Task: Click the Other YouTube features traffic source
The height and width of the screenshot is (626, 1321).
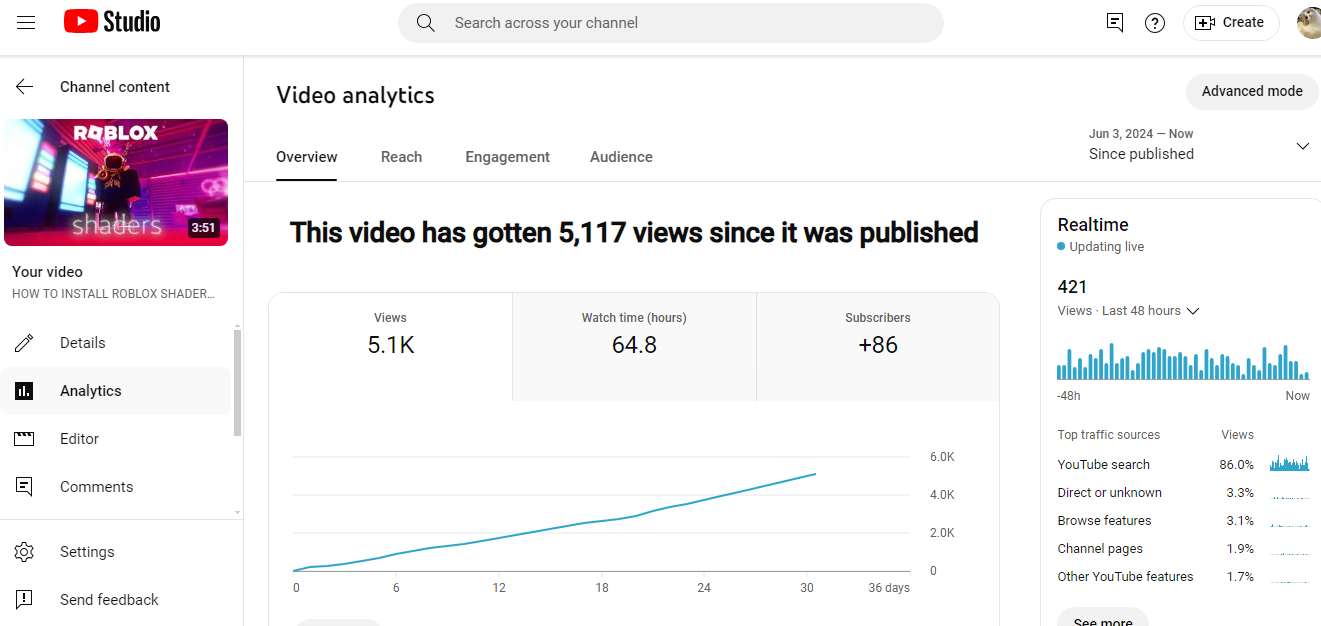Action: pos(1183,576)
